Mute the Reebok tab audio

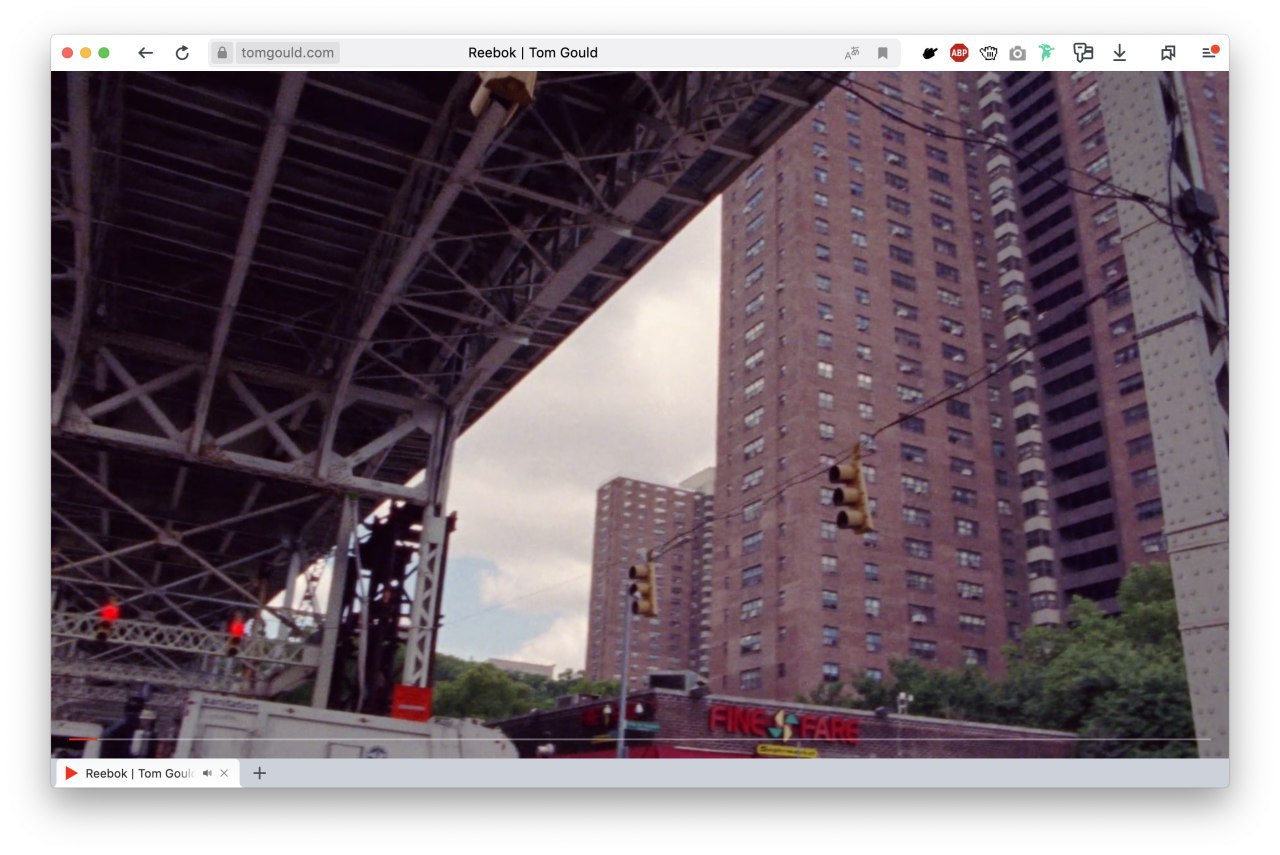[207, 773]
